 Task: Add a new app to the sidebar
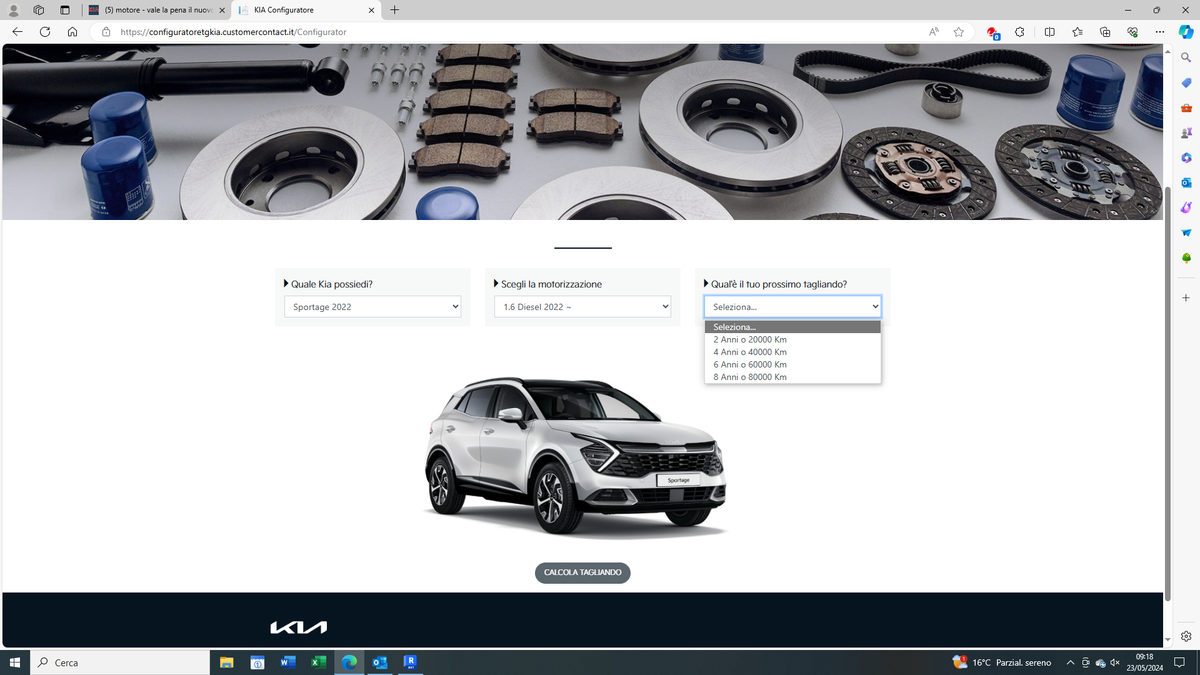coord(1186,298)
